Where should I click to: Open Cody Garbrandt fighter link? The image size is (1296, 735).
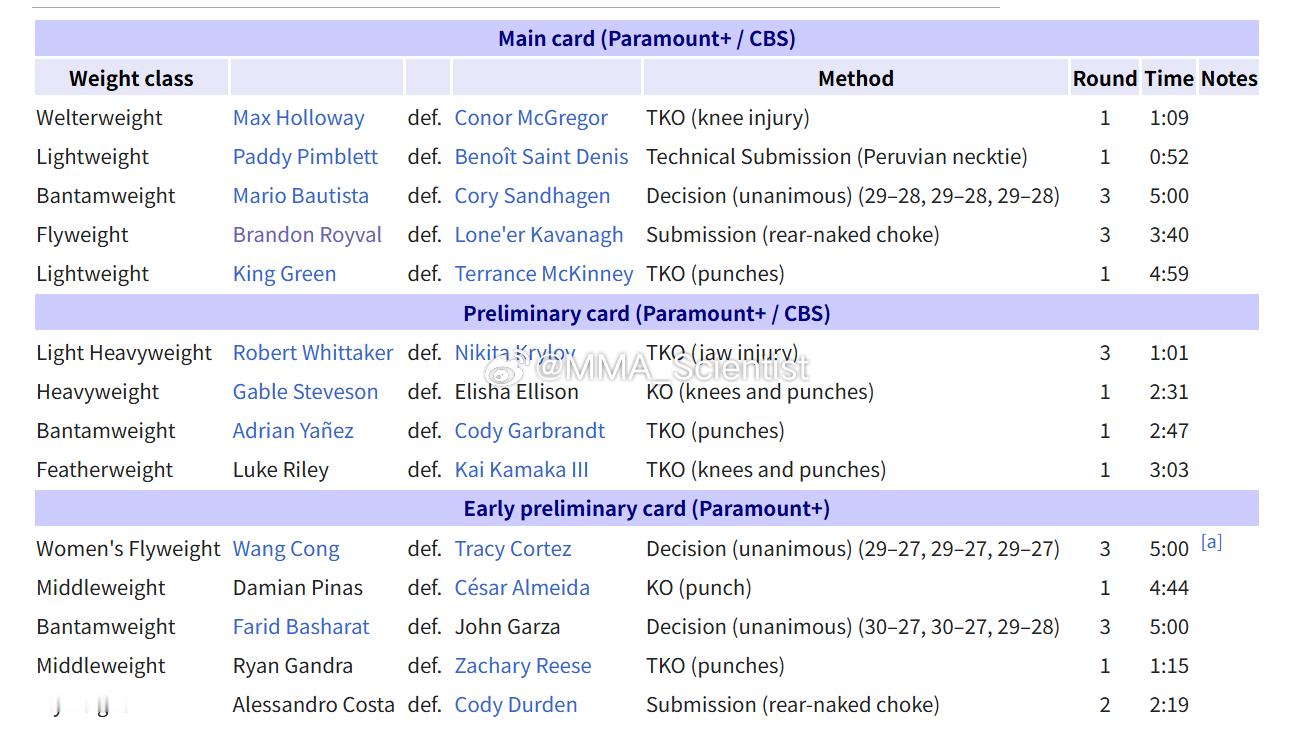point(529,431)
